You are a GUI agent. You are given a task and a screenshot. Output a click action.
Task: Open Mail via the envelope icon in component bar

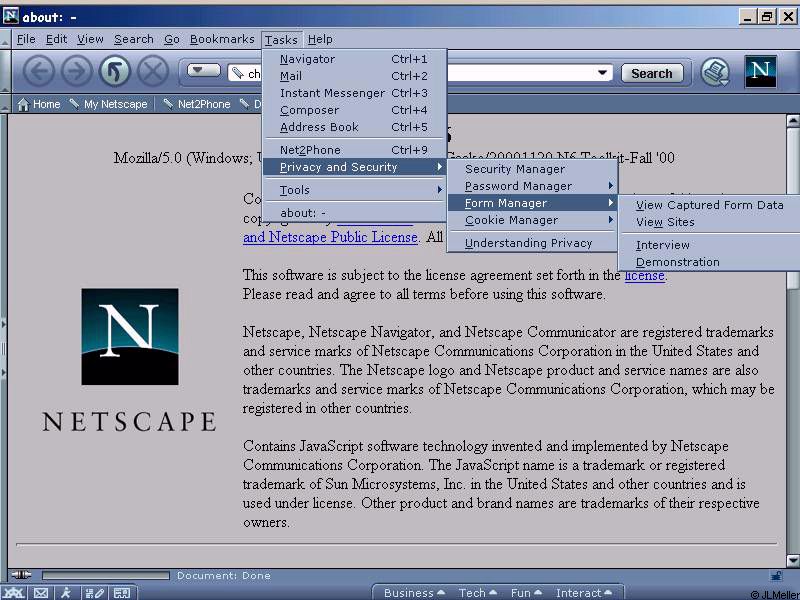(41, 593)
